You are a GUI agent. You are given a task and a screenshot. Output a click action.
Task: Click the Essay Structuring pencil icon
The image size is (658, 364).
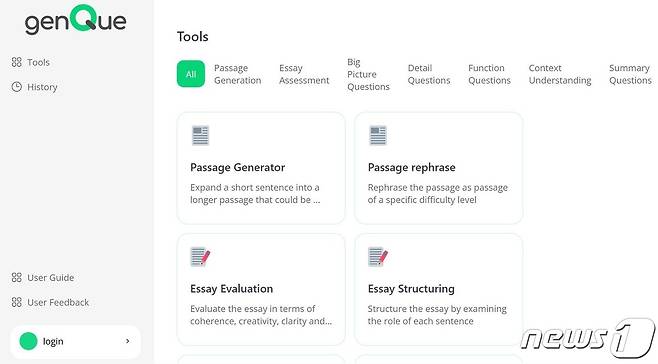(x=378, y=257)
